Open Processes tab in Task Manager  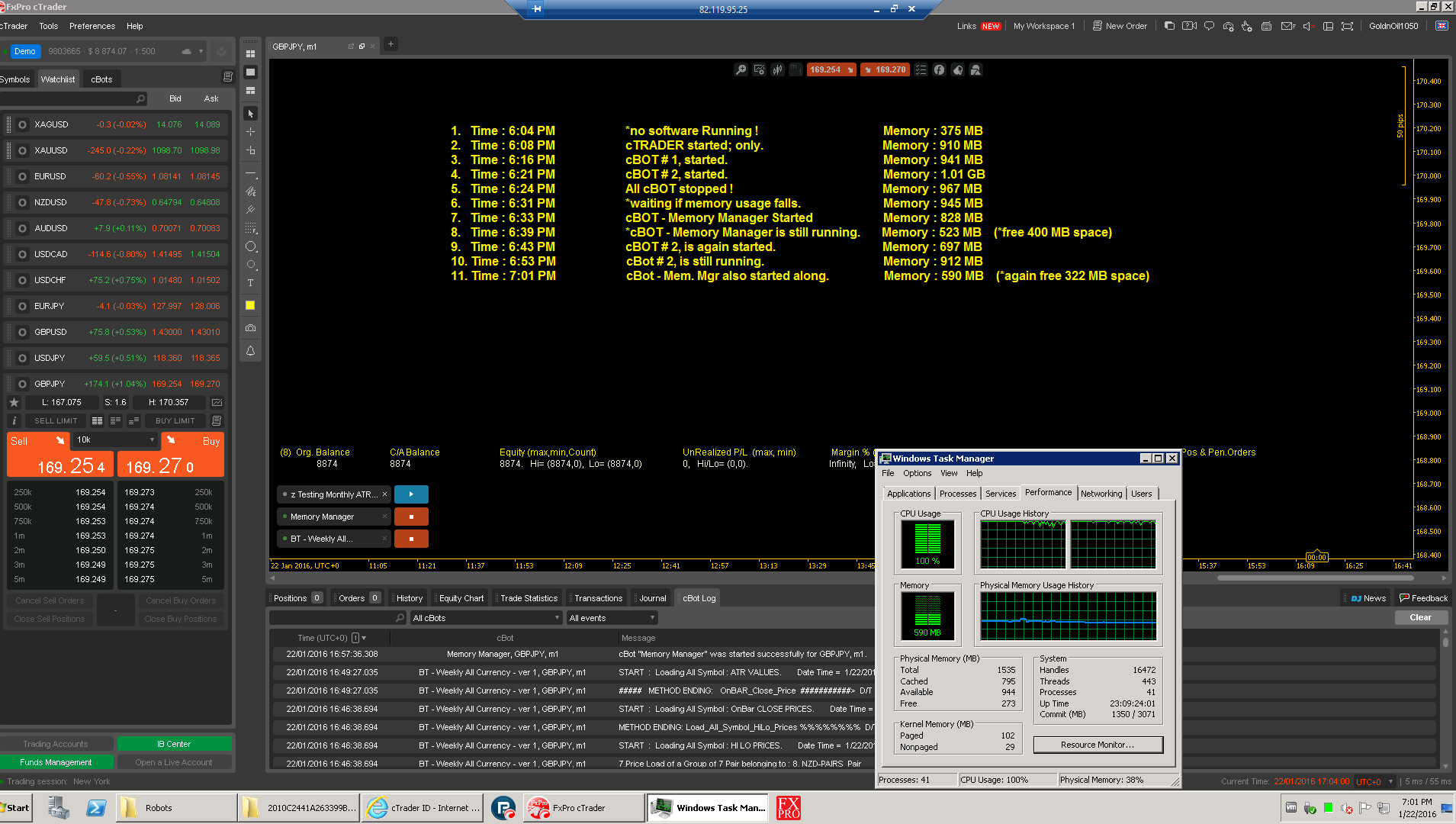coord(958,494)
